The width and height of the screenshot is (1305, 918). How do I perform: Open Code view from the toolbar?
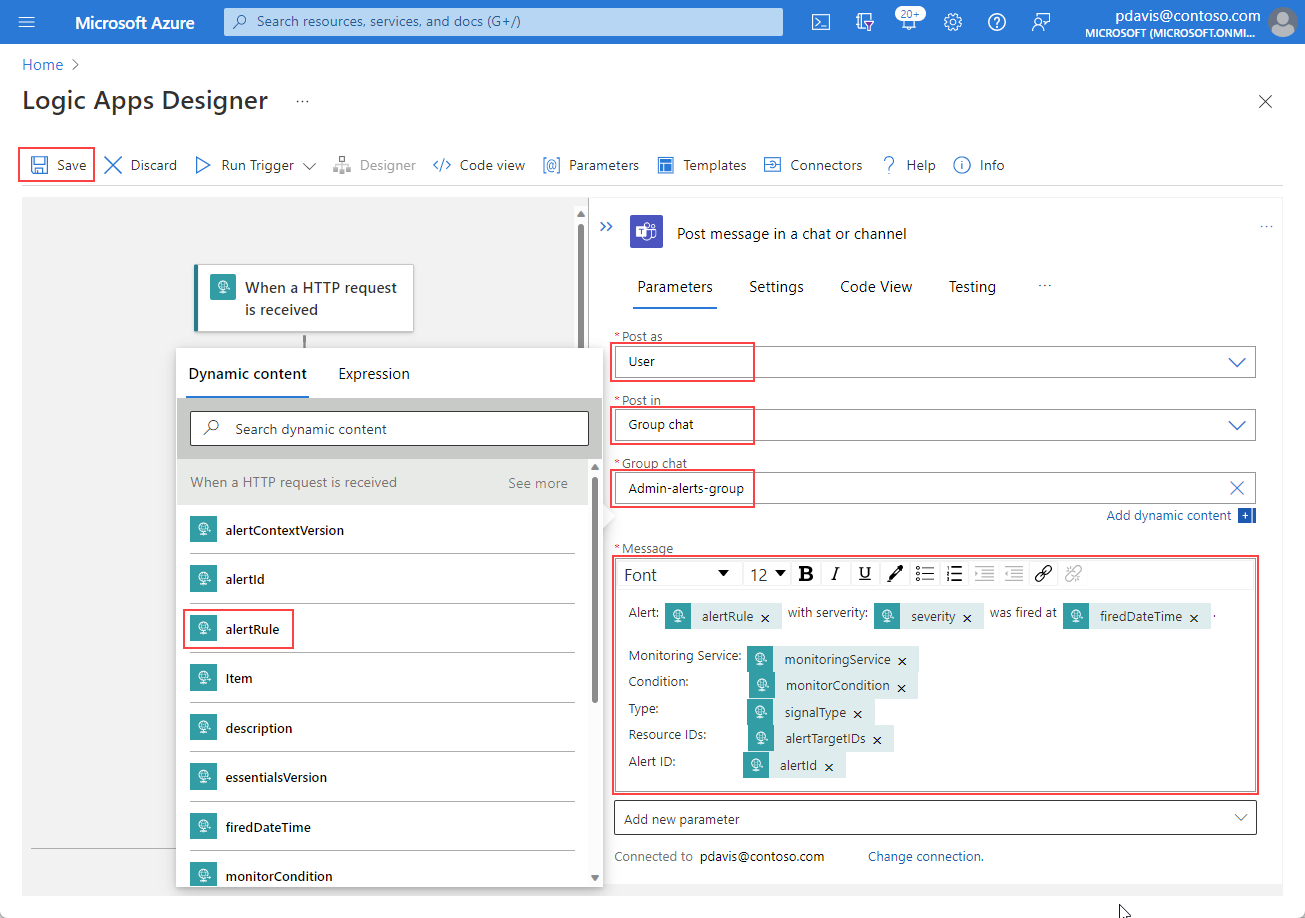[479, 165]
